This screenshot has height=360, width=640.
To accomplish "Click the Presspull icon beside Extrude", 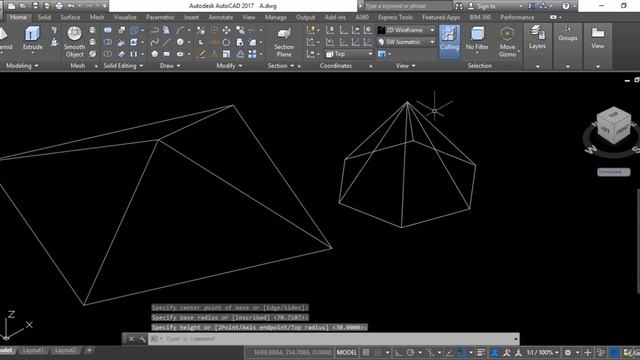I will coord(54,42).
